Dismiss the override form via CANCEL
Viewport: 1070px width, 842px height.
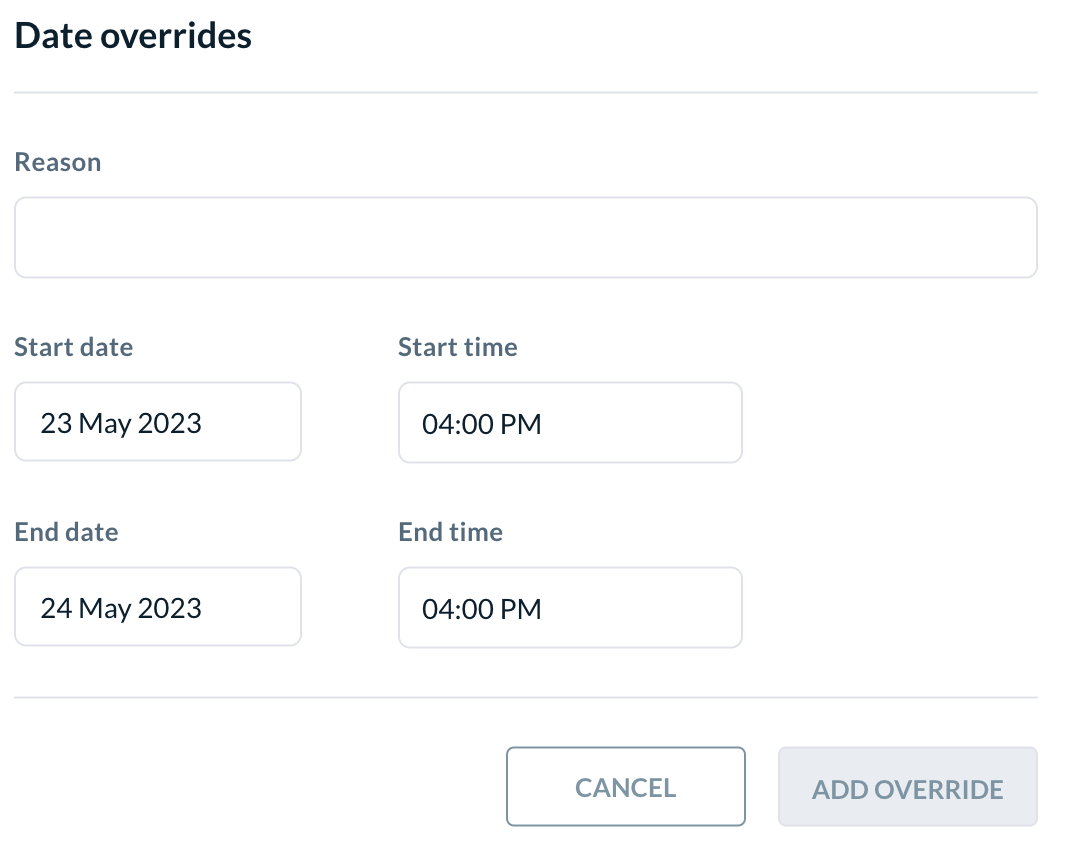[x=625, y=787]
